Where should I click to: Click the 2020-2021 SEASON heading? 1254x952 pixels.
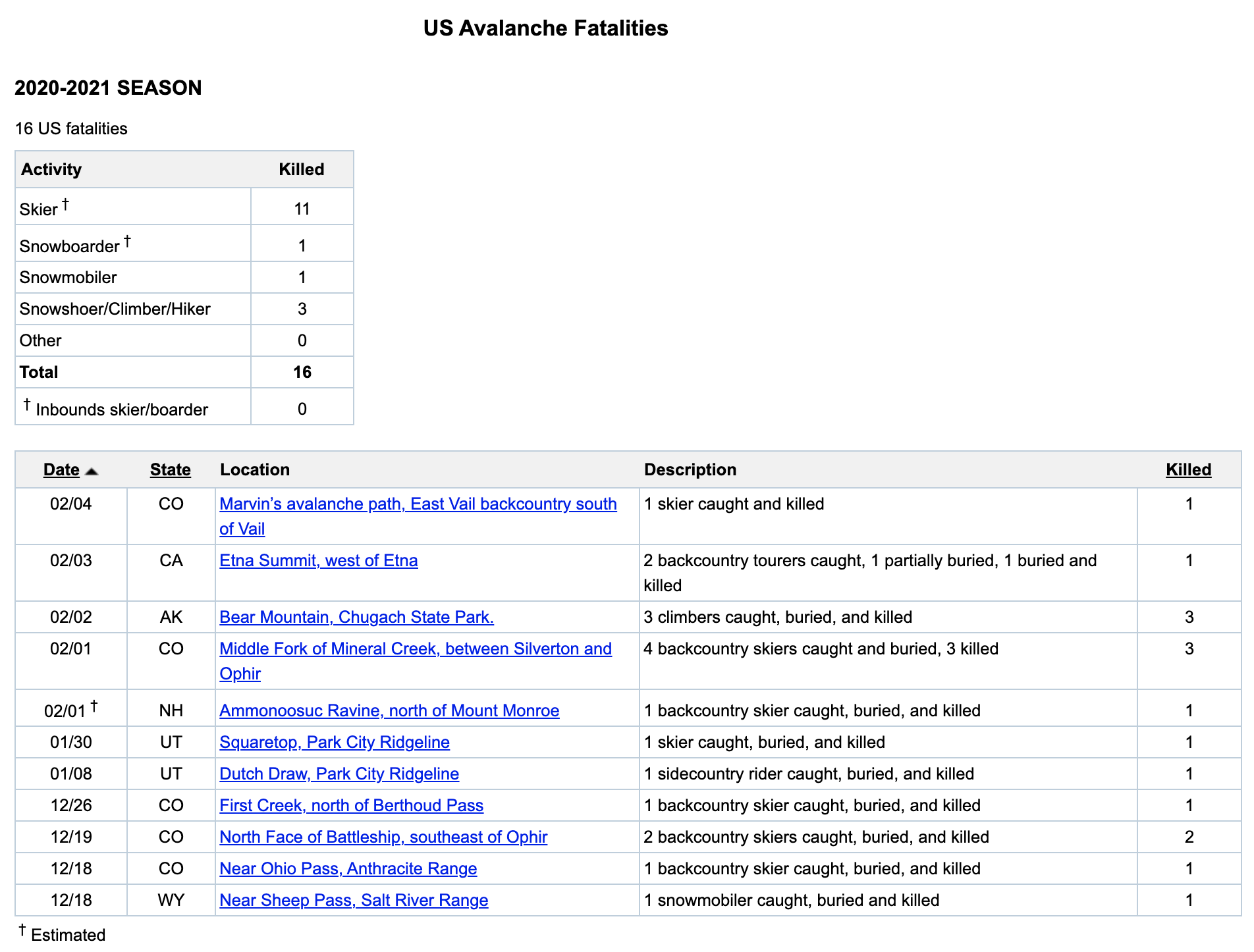point(108,88)
